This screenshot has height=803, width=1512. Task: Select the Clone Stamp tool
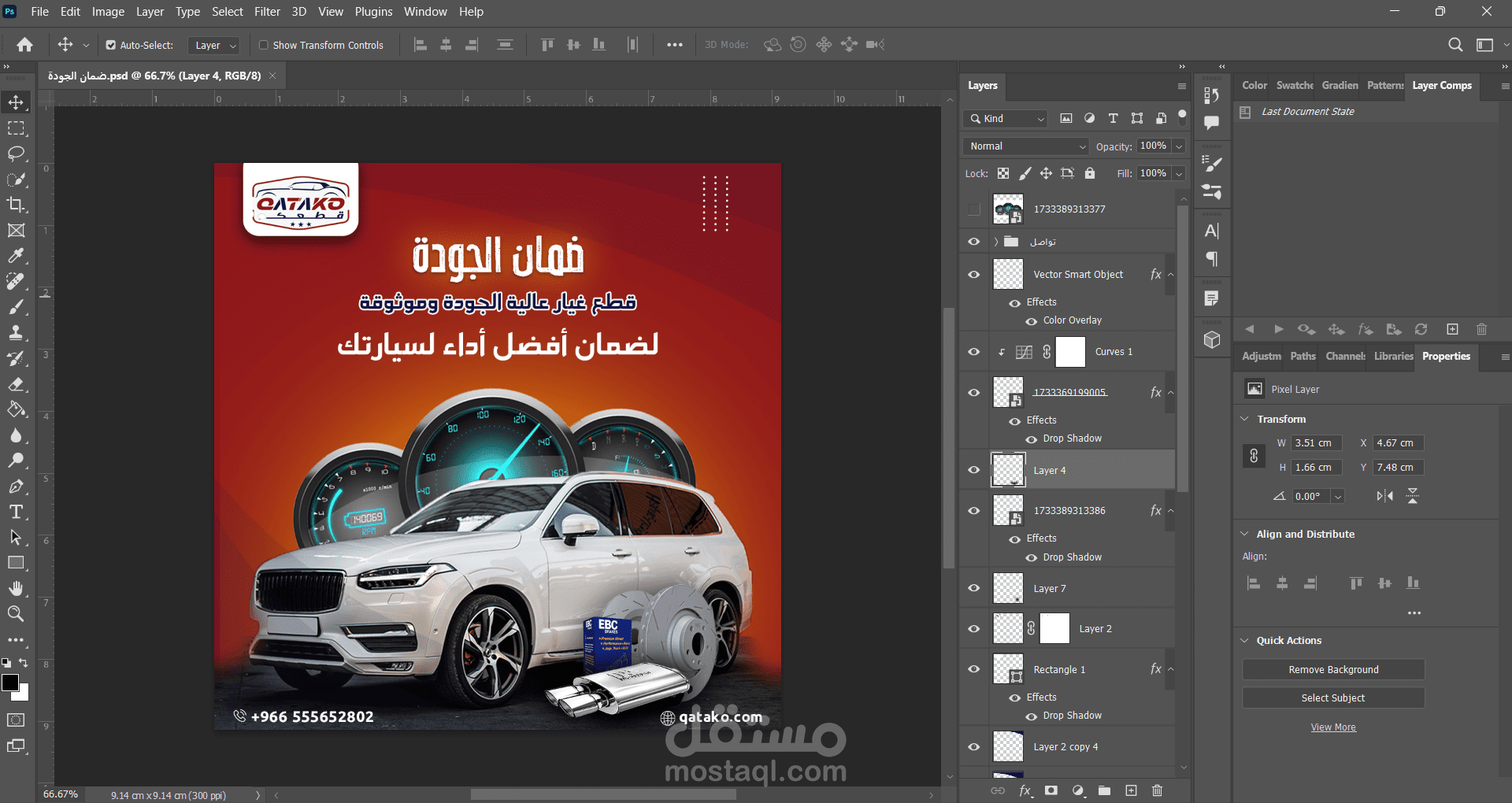(16, 332)
